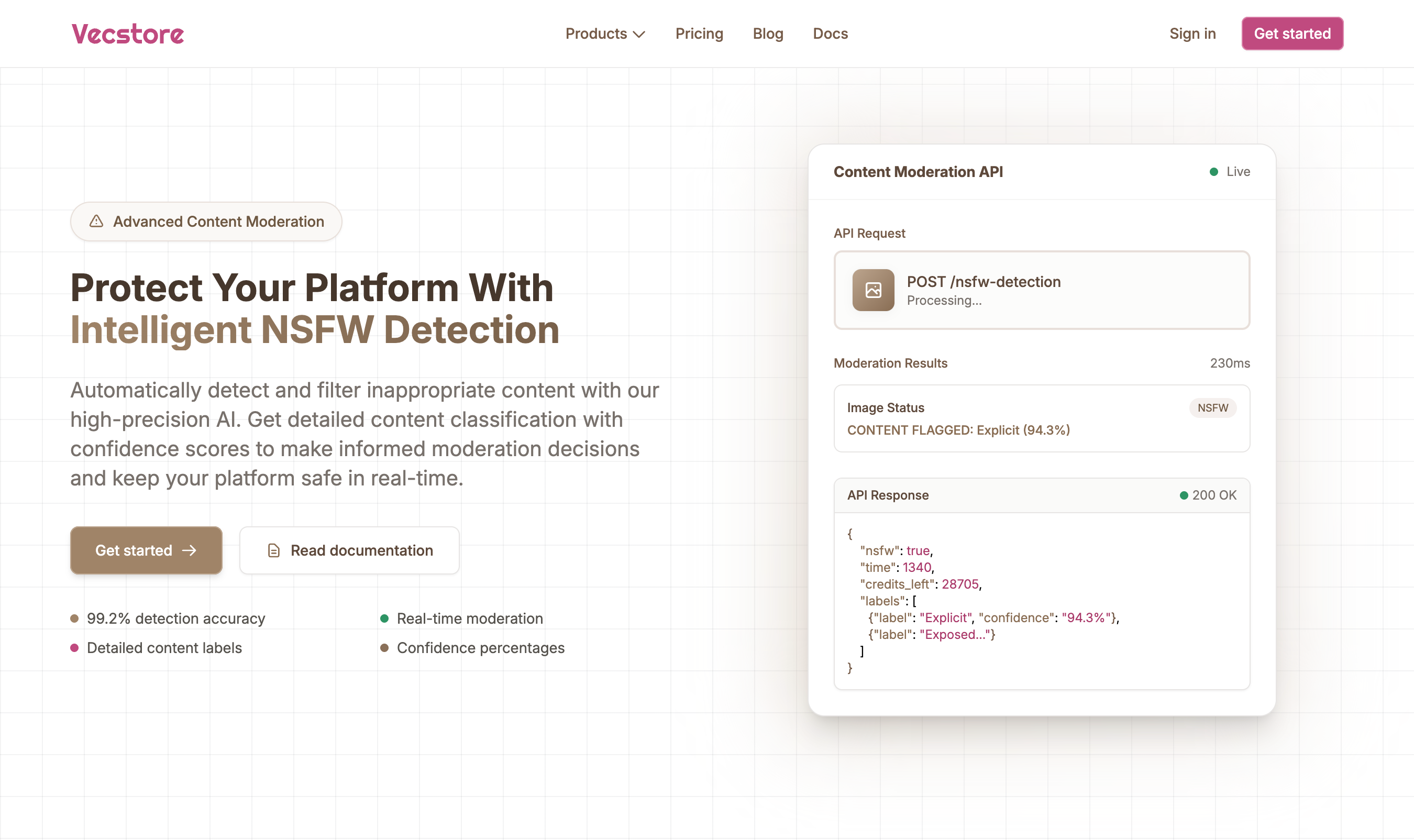
Task: Click the "Exposed..." label line
Action: pos(931,635)
